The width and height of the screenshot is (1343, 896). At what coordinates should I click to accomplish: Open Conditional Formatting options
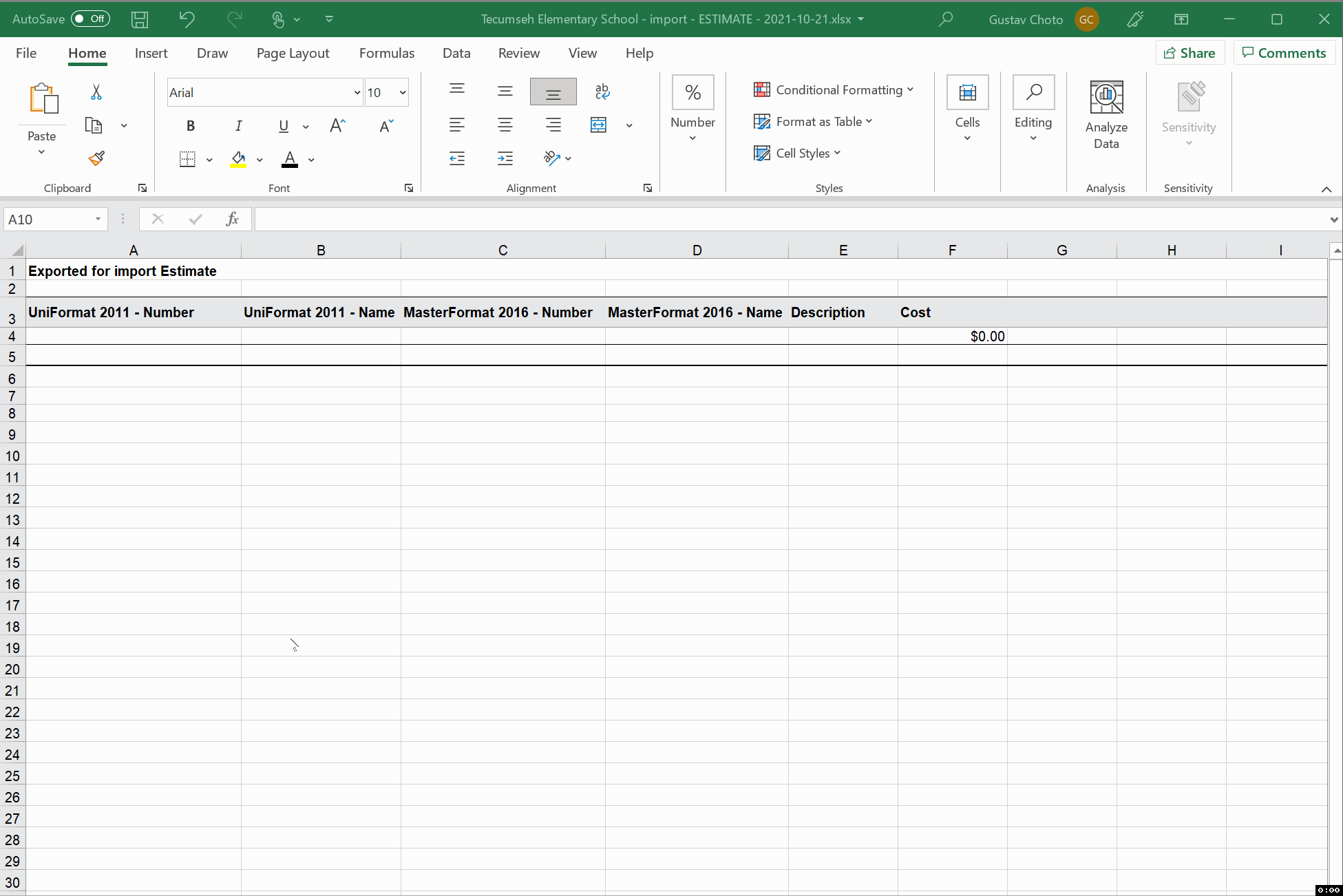pos(833,89)
